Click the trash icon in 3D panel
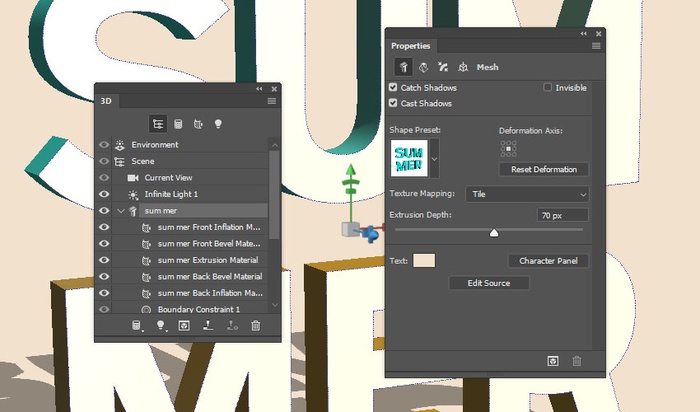Image resolution: width=700 pixels, height=412 pixels. point(256,326)
